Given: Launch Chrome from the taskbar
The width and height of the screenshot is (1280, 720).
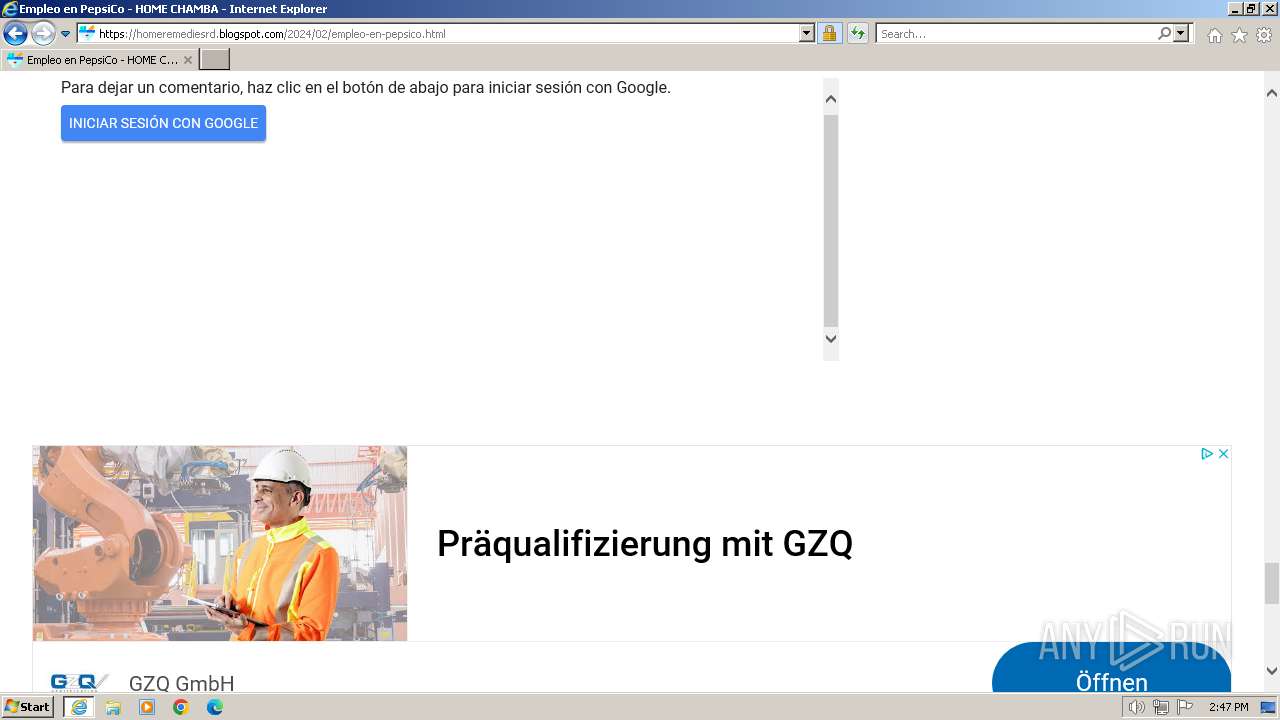Looking at the screenshot, I should coord(181,707).
